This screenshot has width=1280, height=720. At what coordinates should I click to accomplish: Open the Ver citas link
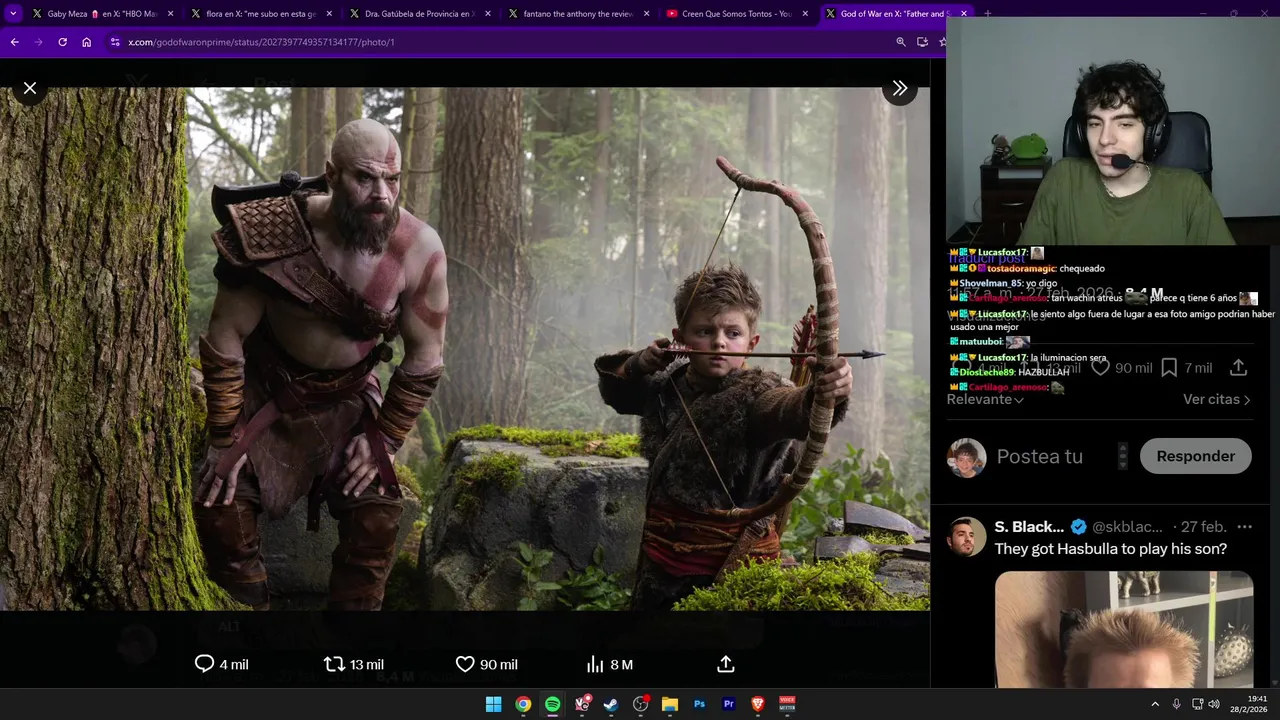[x=1217, y=399]
